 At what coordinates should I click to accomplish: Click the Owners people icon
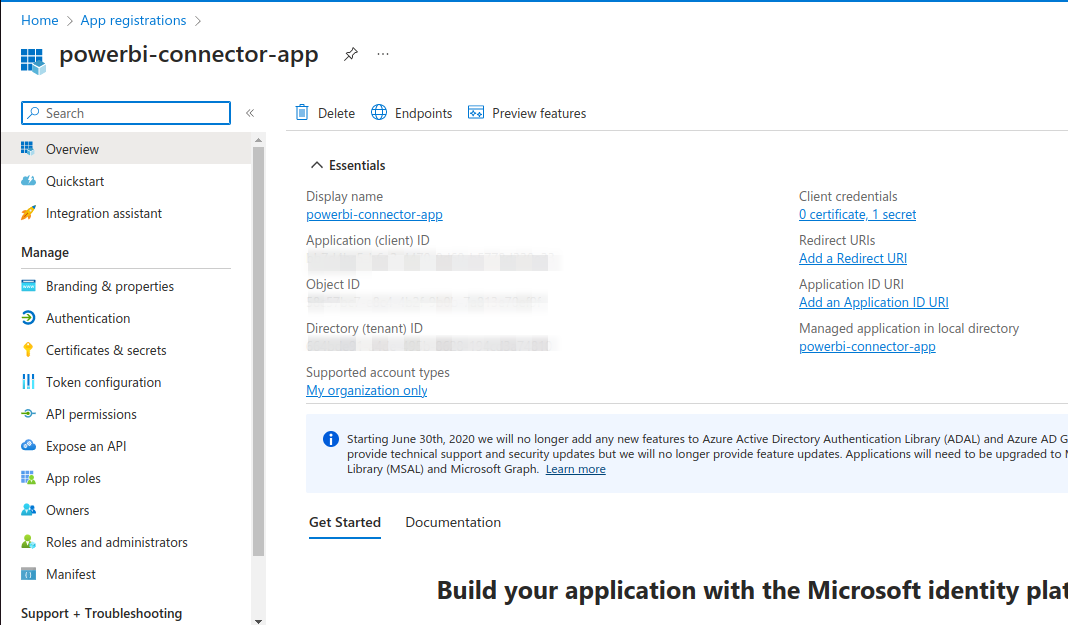pos(28,509)
